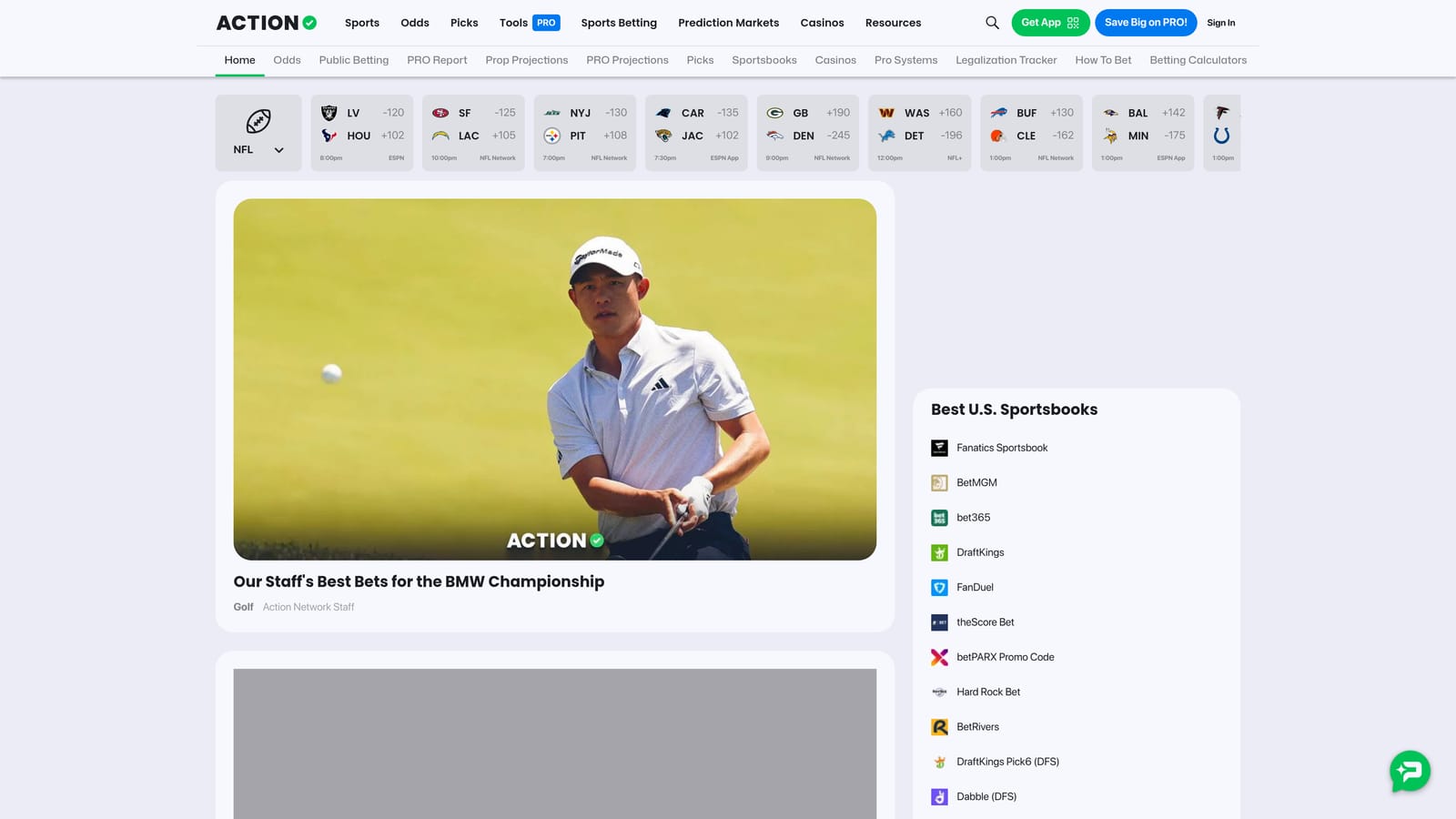Open the Odds top menu
This screenshot has width=1456, height=819.
point(415,23)
